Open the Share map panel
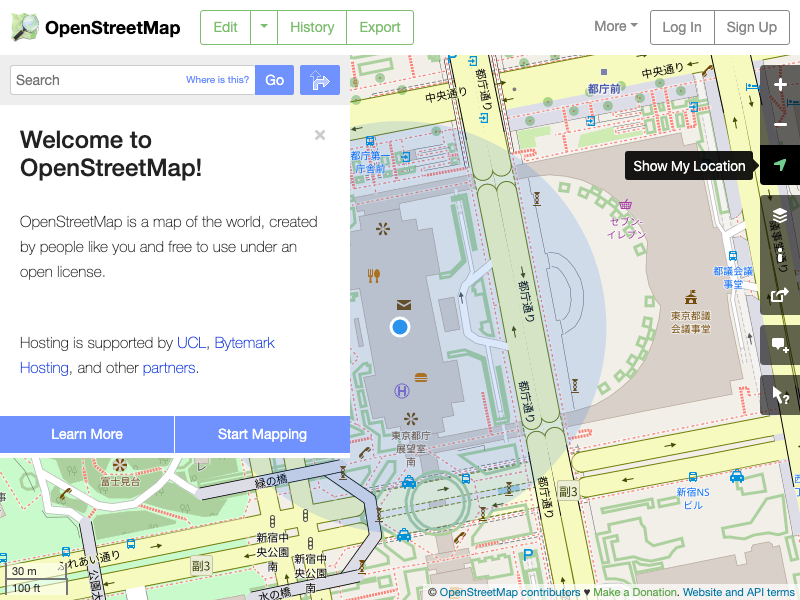Screen dimensions: 800x600 [780, 295]
